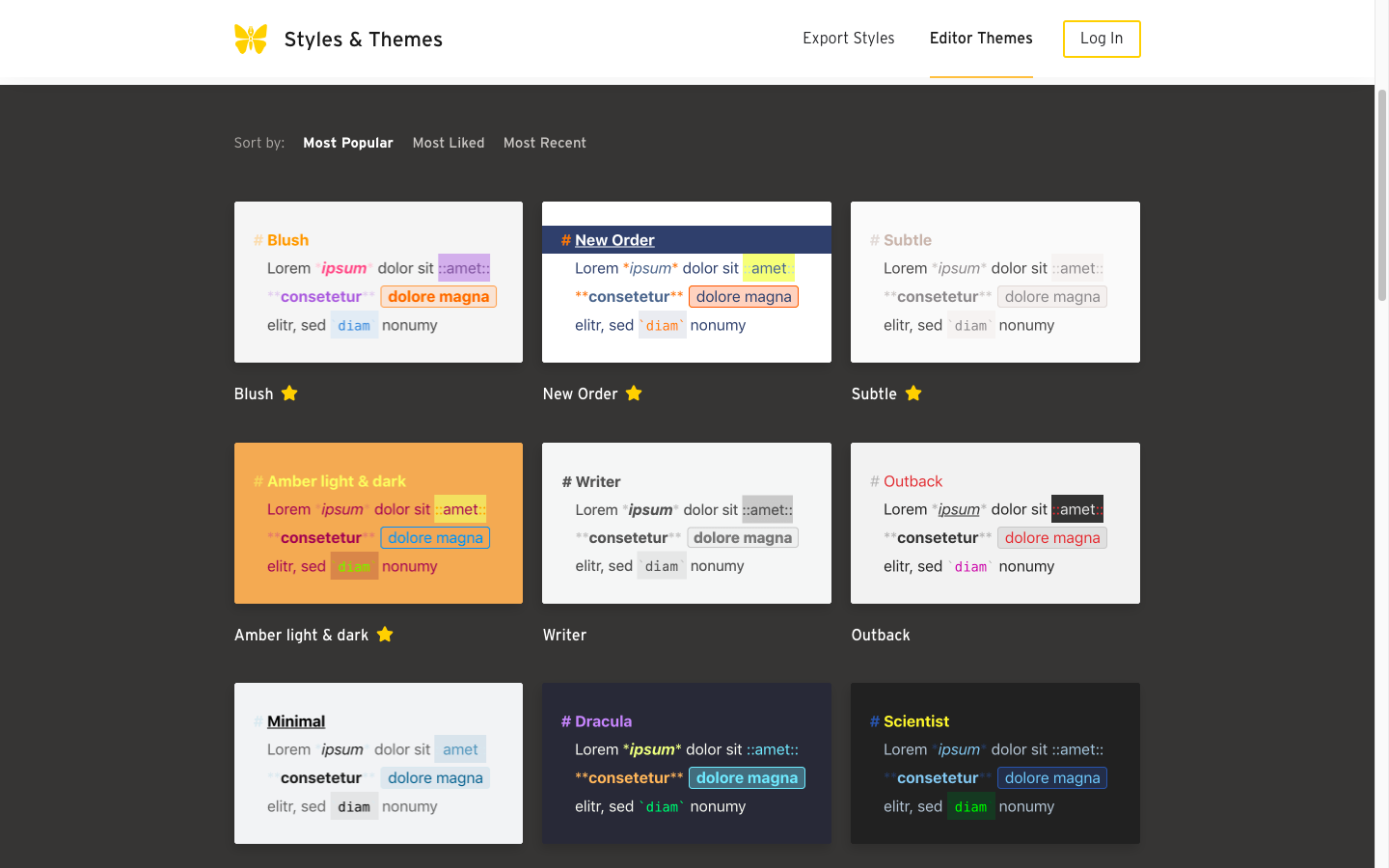Image resolution: width=1389 pixels, height=868 pixels.
Task: Open the Minimal theme preview card
Action: pos(378,763)
